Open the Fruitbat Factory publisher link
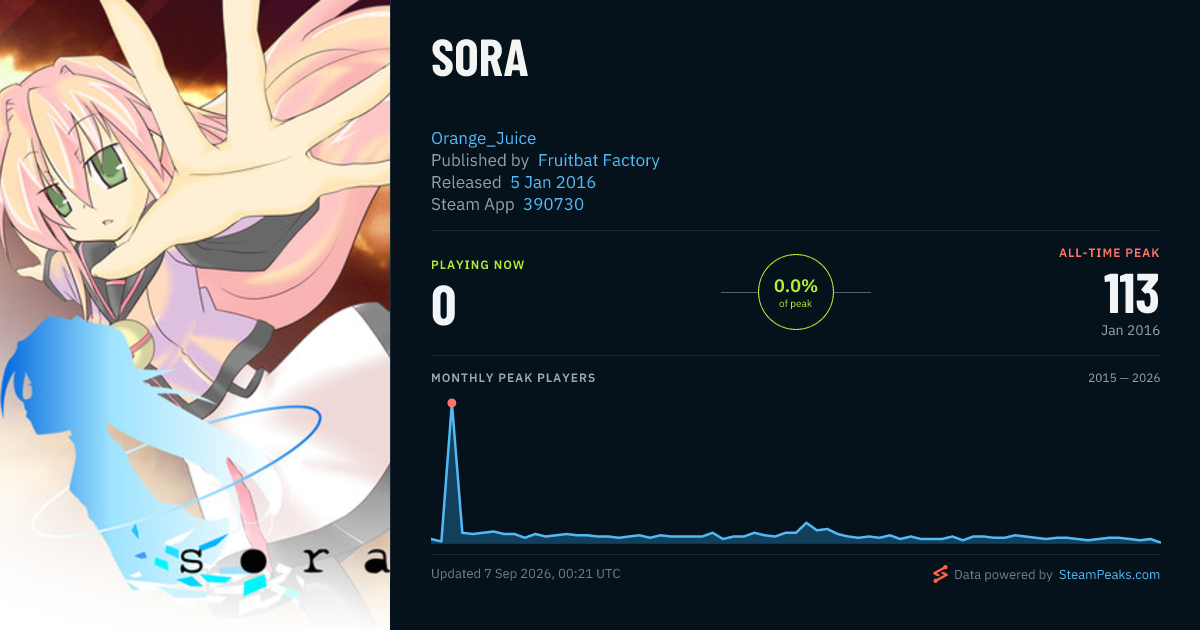Screen dimensions: 1200x630 599,160
